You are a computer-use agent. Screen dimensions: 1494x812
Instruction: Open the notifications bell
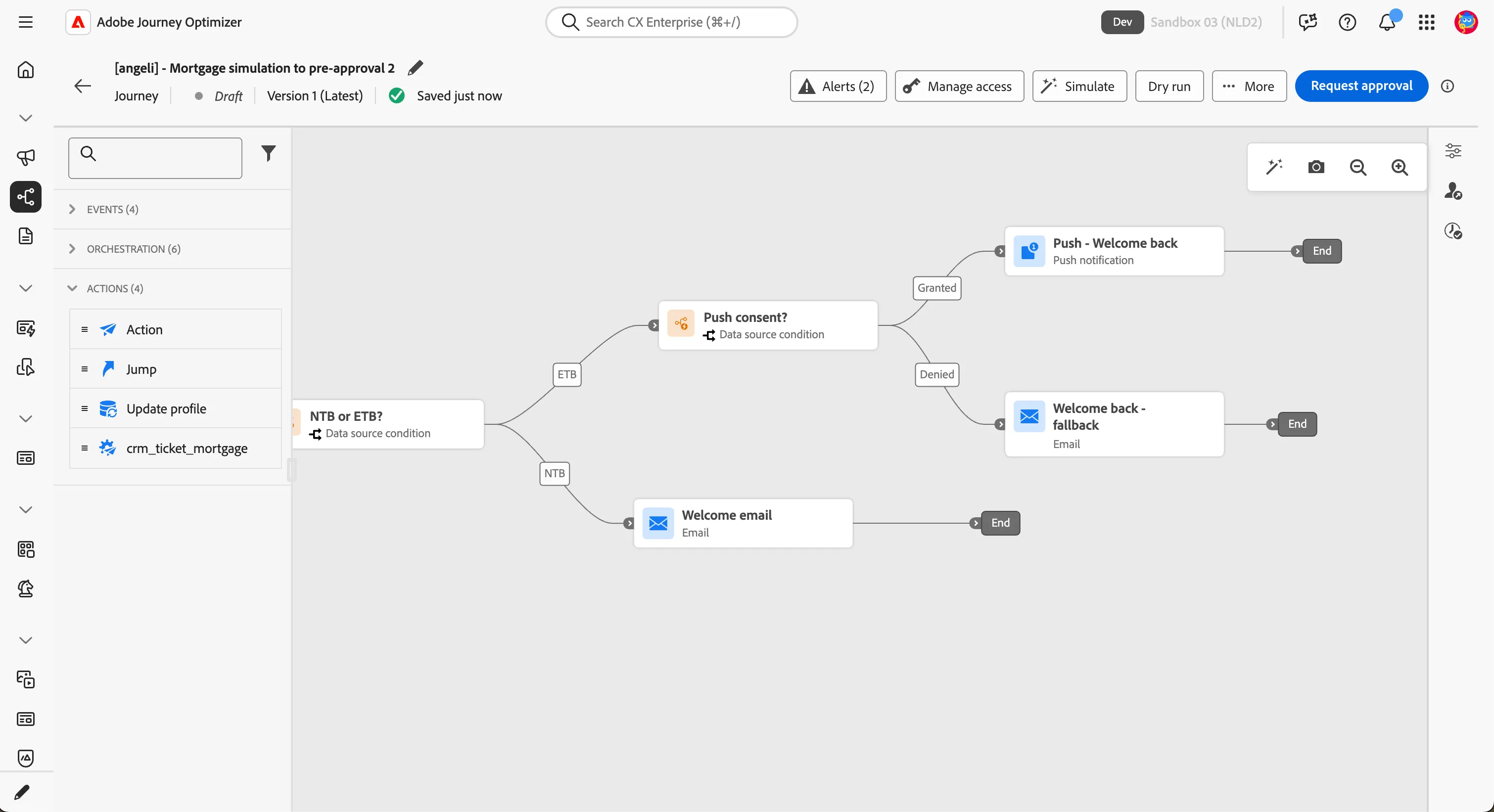[x=1387, y=22]
